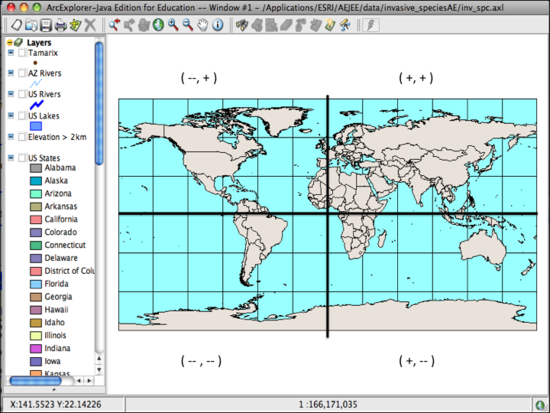Click the Print map icon
The height and width of the screenshot is (413, 550).
pos(61,25)
